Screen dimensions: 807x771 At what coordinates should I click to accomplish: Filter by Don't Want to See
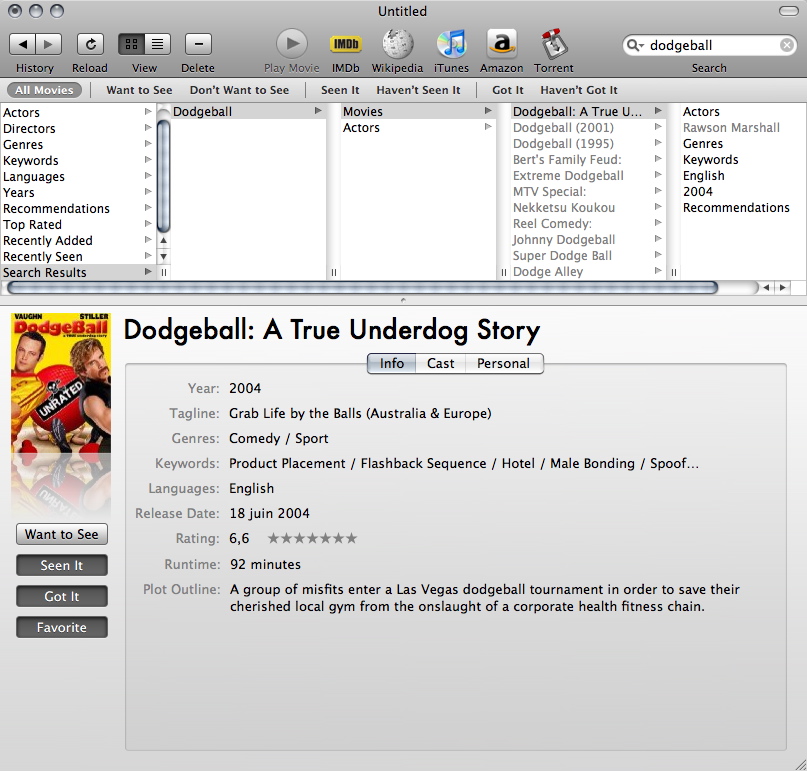(239, 90)
